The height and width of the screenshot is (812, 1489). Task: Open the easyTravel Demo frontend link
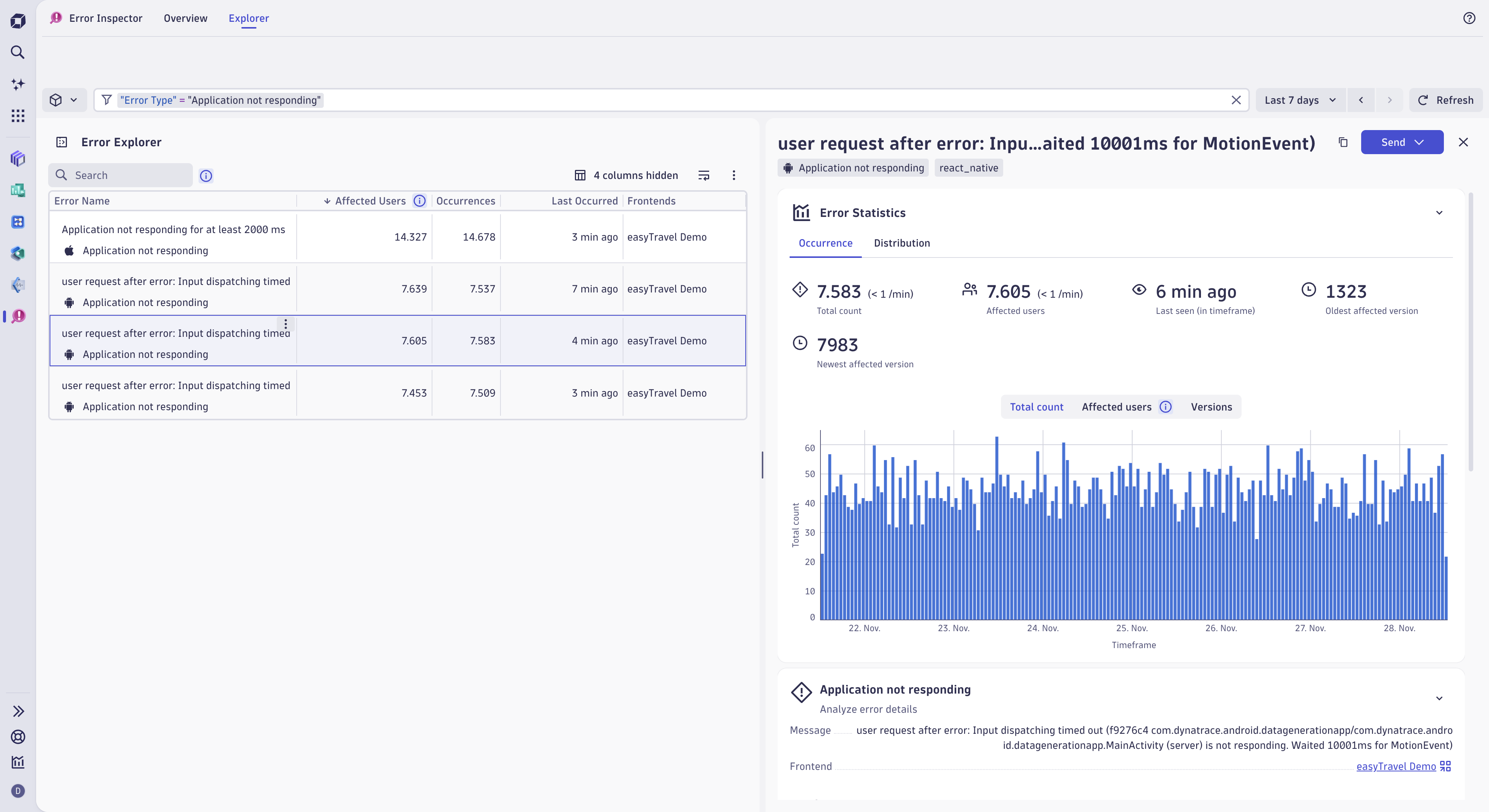click(x=1395, y=767)
